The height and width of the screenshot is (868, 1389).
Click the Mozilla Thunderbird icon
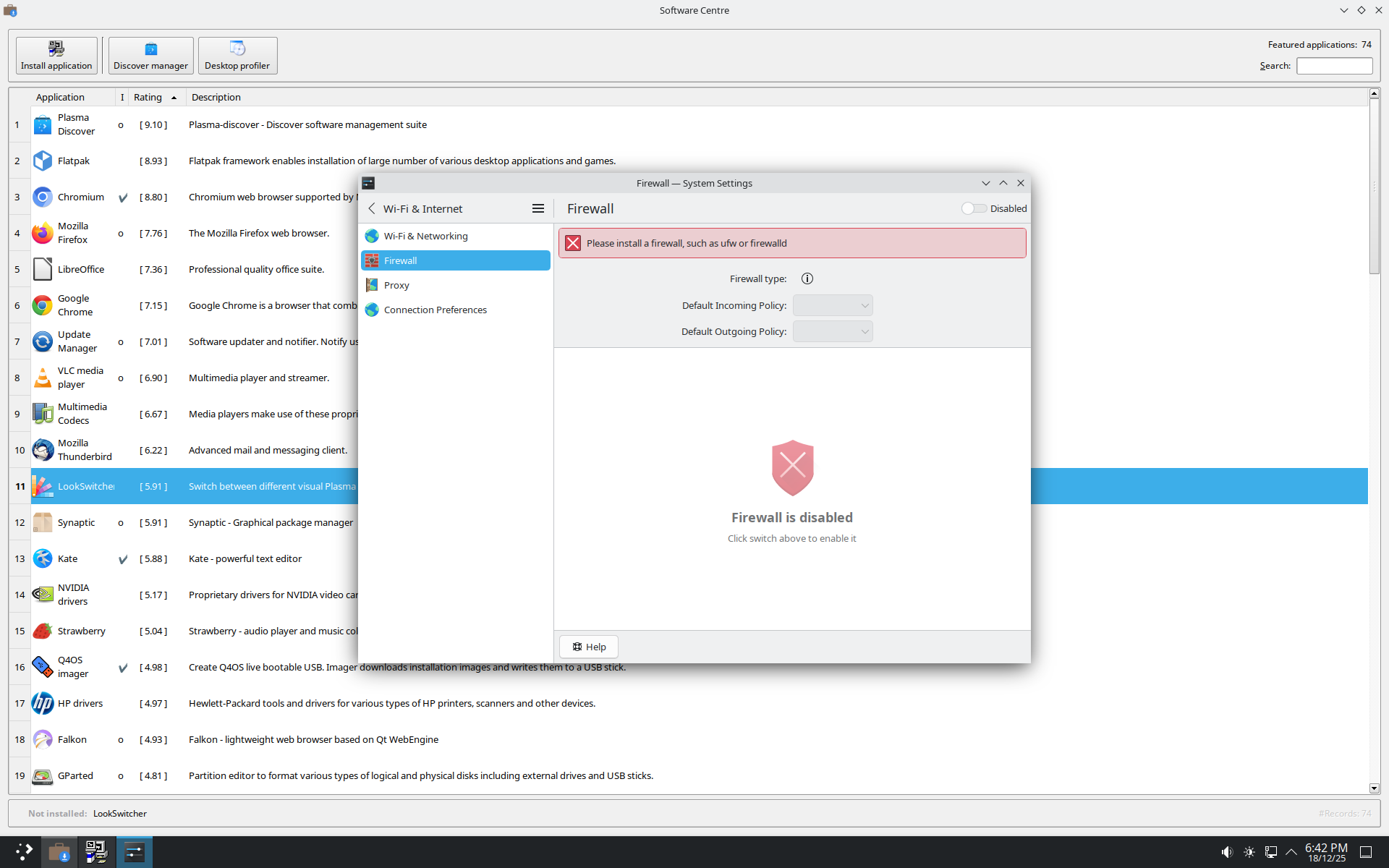pos(43,450)
